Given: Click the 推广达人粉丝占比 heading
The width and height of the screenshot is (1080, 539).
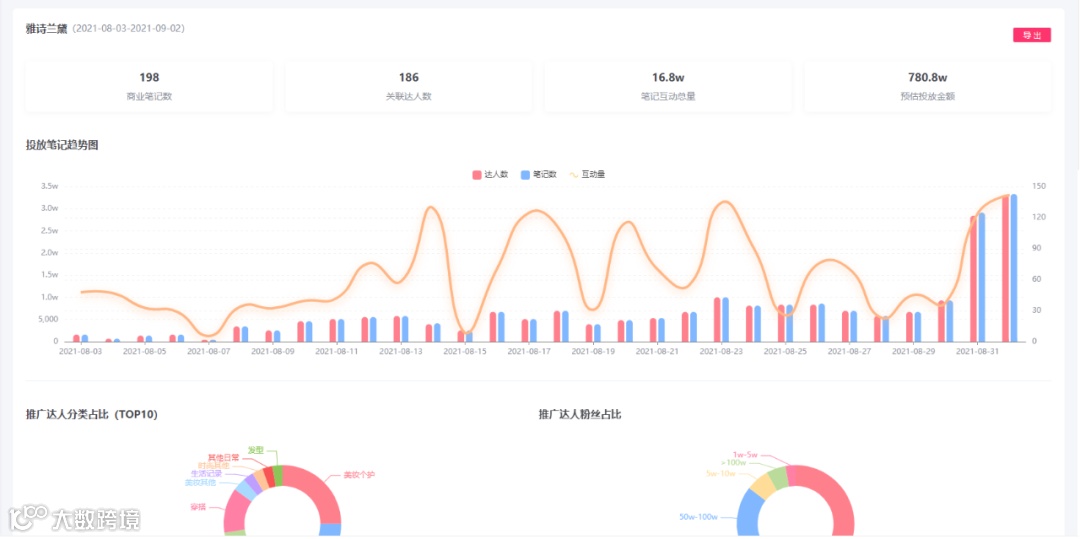Looking at the screenshot, I should 580,414.
